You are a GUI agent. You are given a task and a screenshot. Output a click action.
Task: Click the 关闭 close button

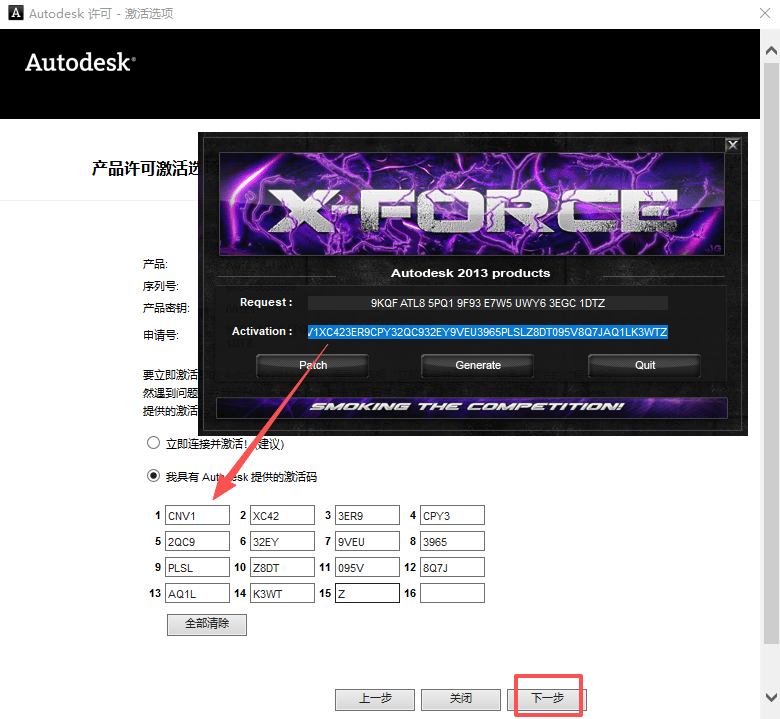[460, 698]
